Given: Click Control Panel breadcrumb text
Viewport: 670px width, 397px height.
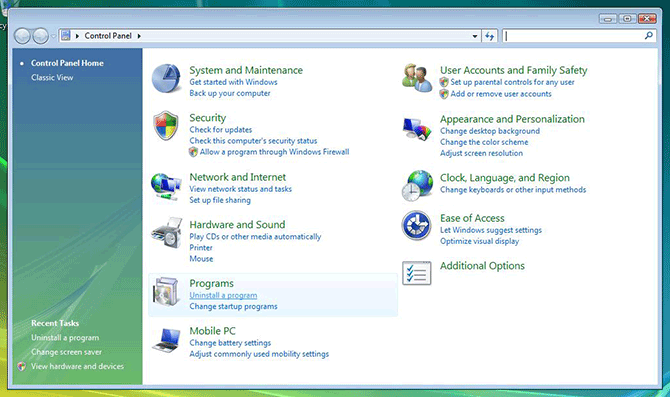Looking at the screenshot, I should coord(108,36).
